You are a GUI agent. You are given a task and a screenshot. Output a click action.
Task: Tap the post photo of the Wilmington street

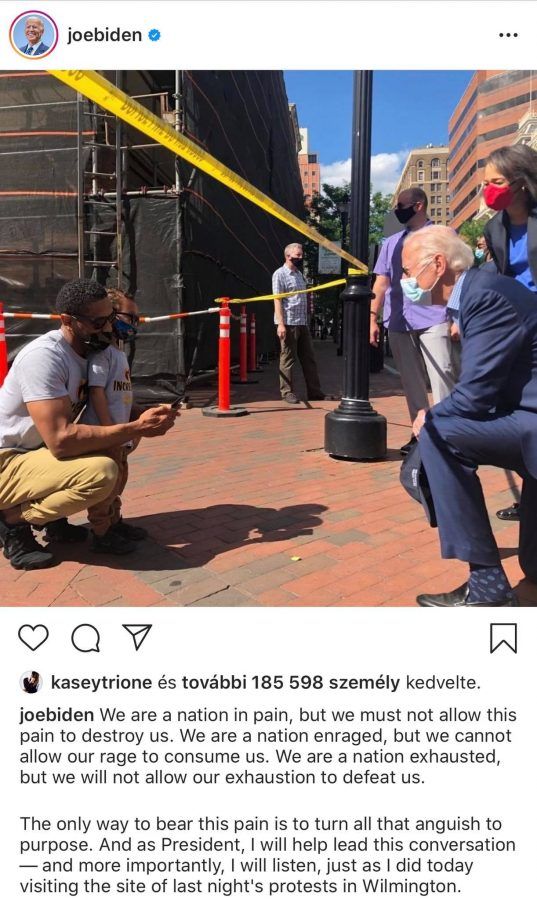pyautogui.click(x=268, y=338)
